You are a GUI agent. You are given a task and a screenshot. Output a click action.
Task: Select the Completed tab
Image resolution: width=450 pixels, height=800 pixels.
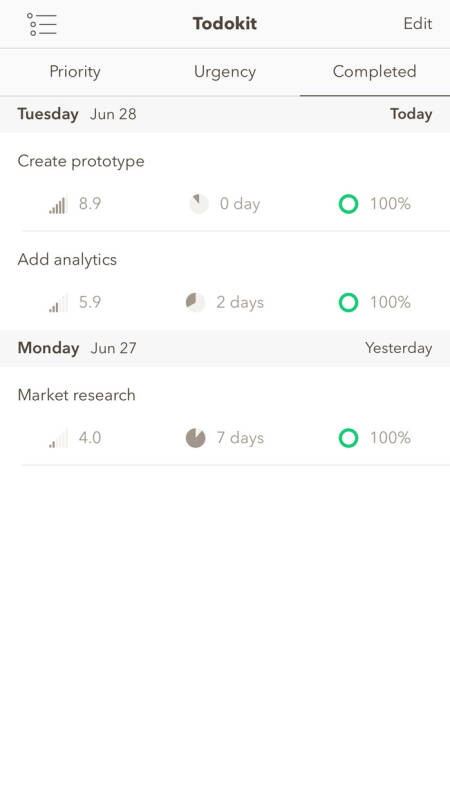coord(375,72)
